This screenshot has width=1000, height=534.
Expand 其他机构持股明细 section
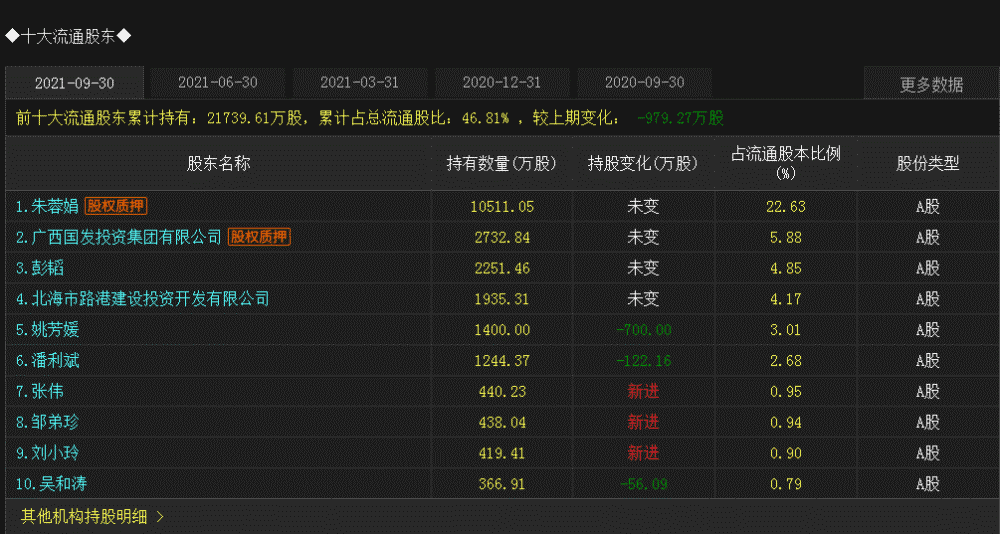pyautogui.click(x=92, y=516)
